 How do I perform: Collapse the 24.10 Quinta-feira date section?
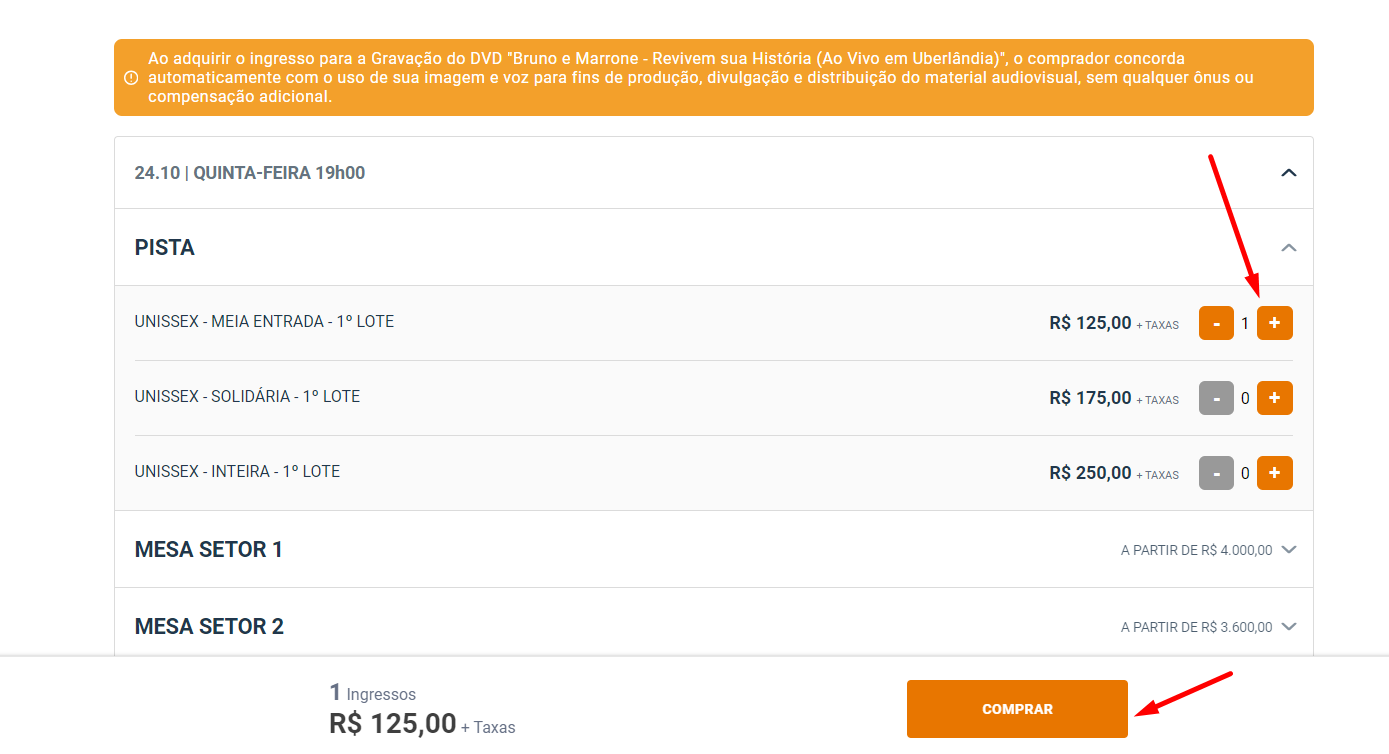1289,173
